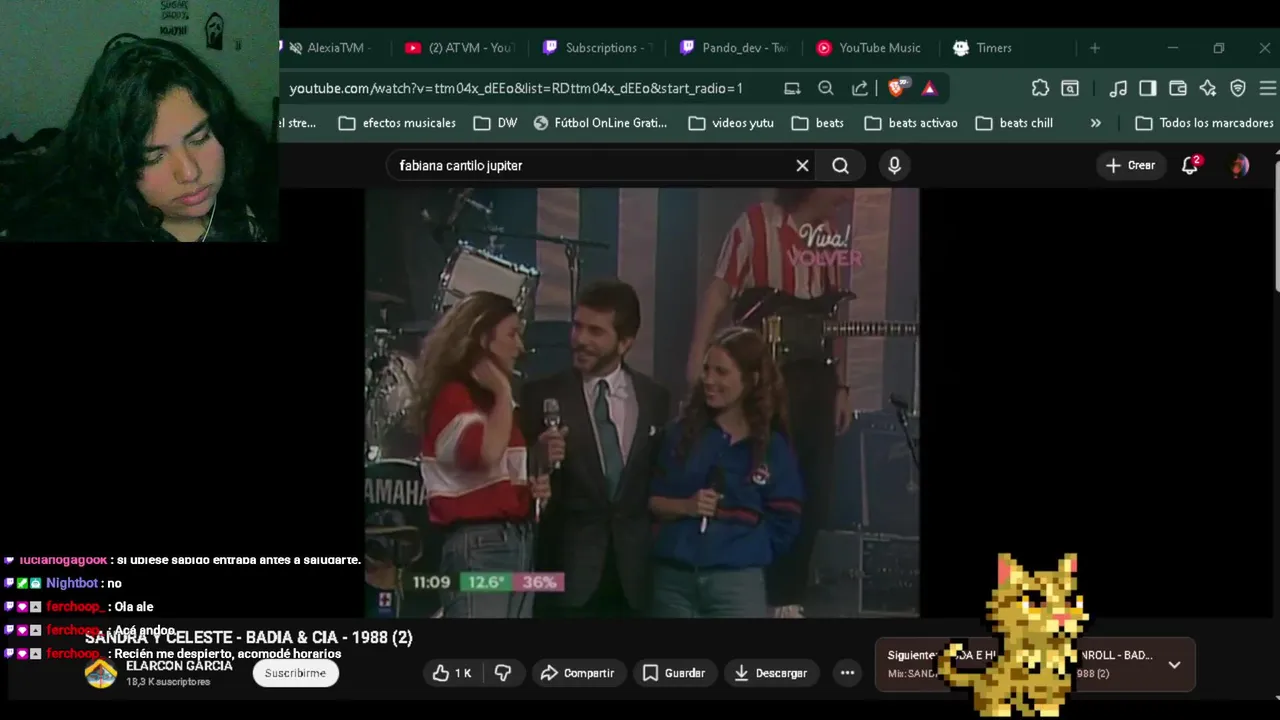
Task: Open the Brave Wallet icon
Action: coord(1178,88)
